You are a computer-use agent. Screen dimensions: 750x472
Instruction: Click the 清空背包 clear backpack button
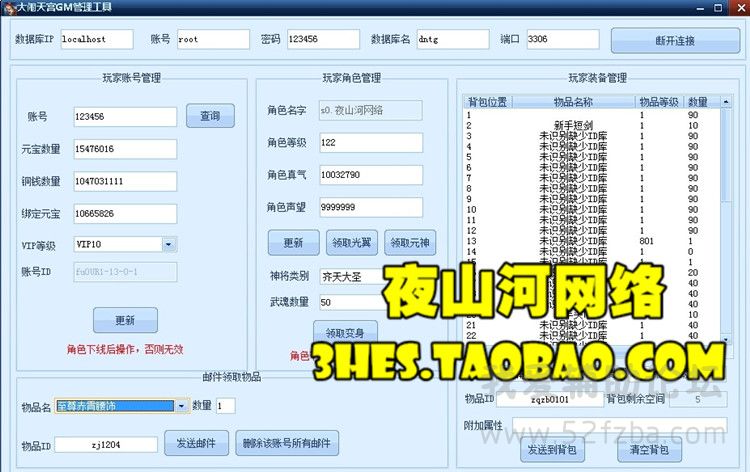click(x=649, y=450)
